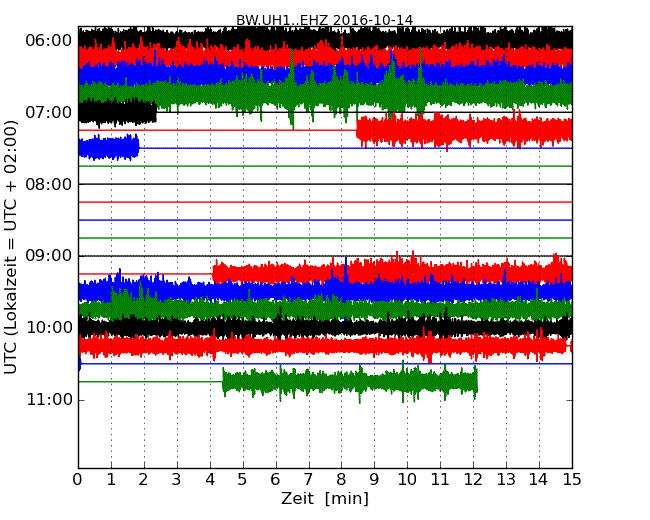Select the 07:00 tick label on y-axis
The width and height of the screenshot is (650, 520).
tap(47, 112)
